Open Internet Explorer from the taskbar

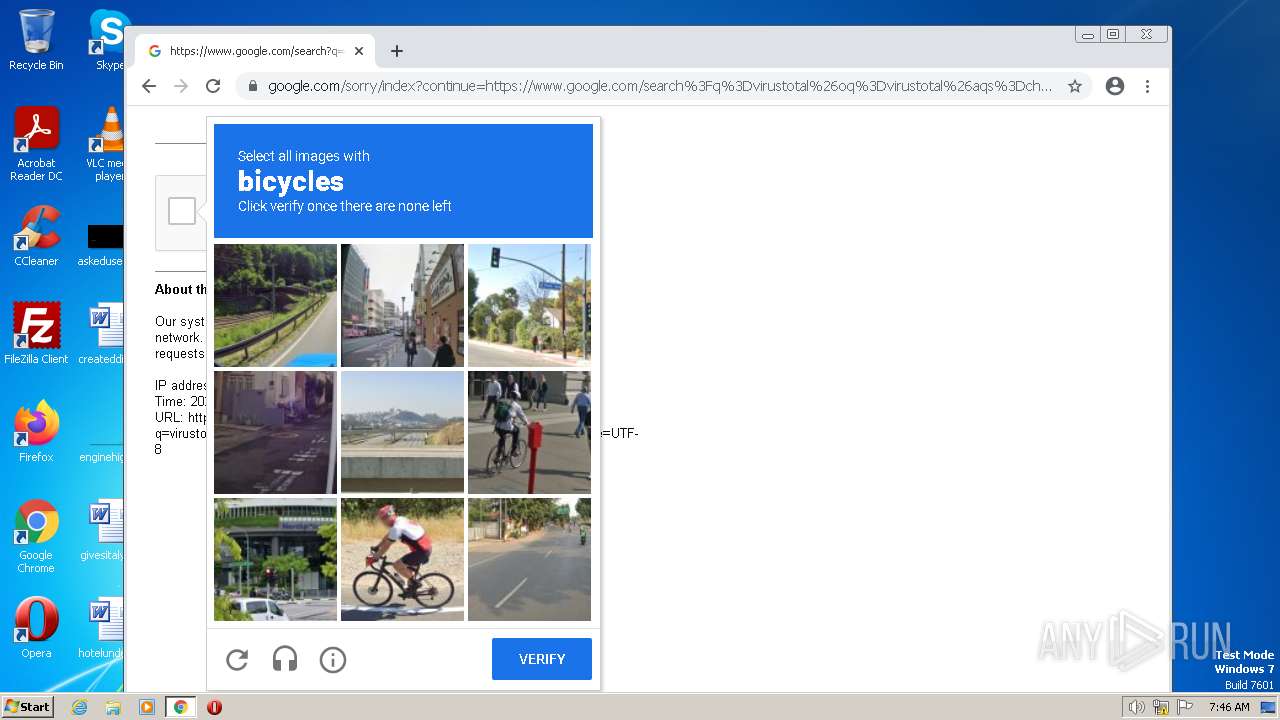[x=80, y=707]
